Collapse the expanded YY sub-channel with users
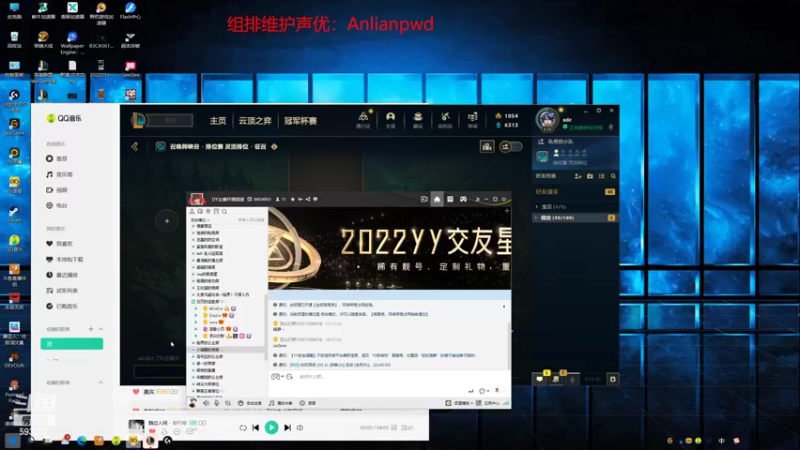The image size is (800, 450). [193, 302]
